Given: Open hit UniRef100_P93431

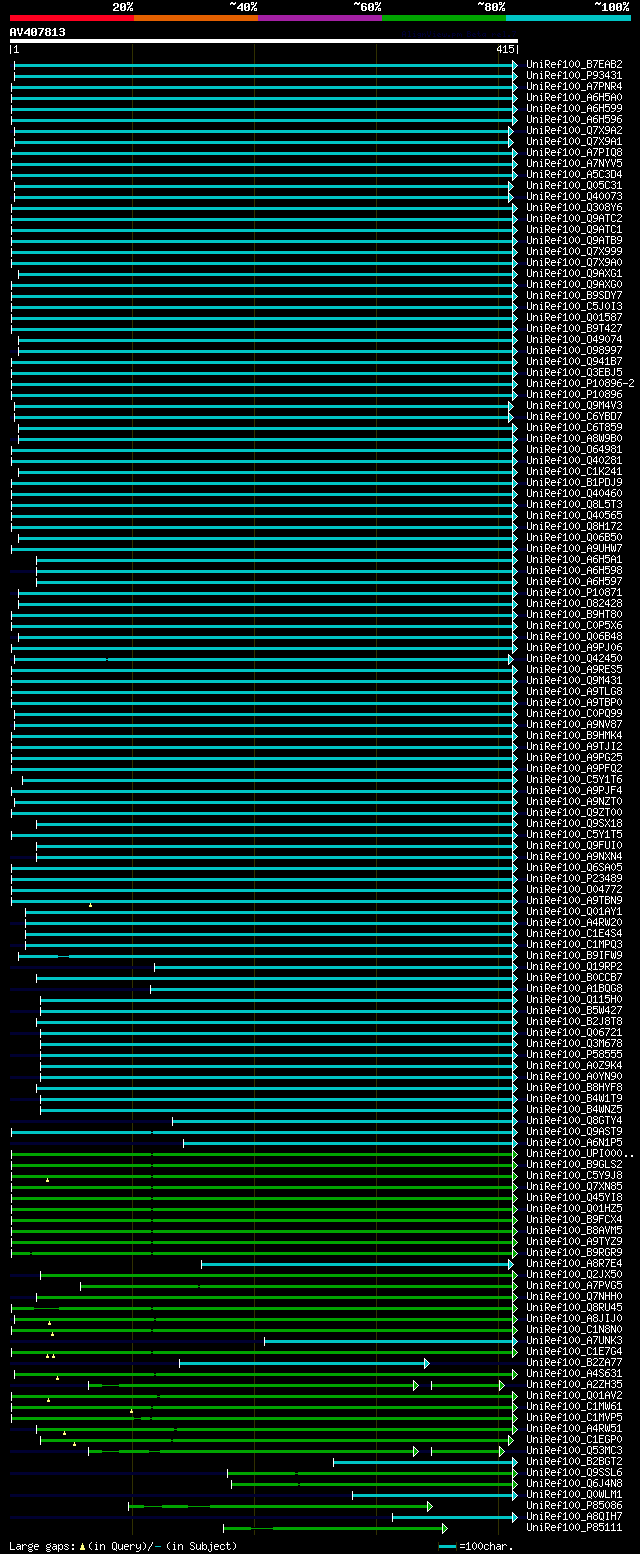Looking at the screenshot, I should pyautogui.click(x=574, y=75).
